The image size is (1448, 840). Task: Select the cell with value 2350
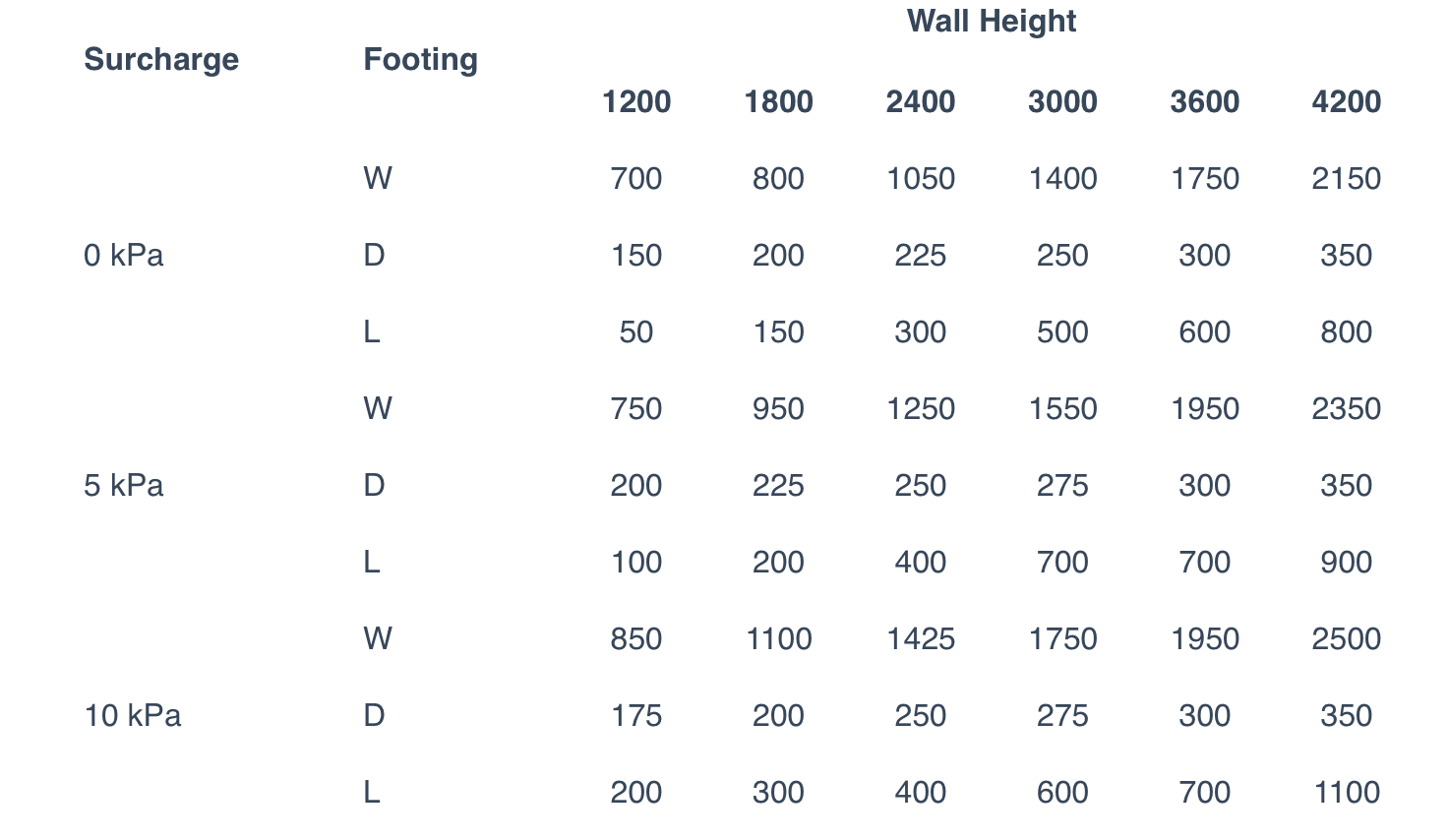coord(1346,409)
